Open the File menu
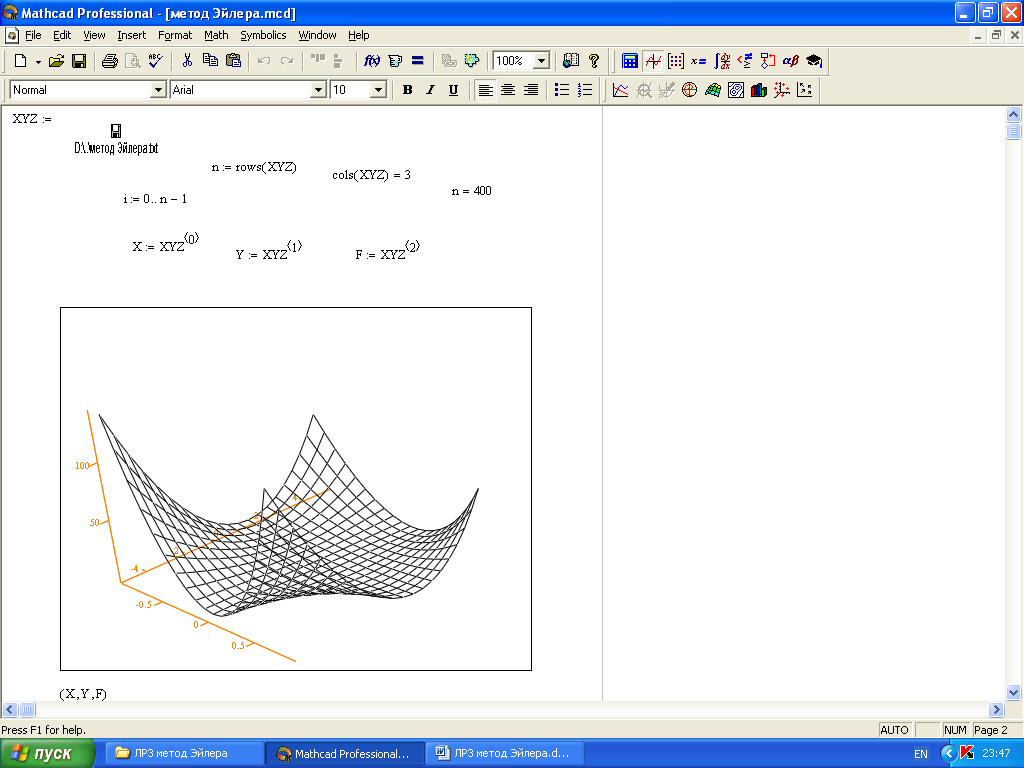The image size is (1024, 768). pos(33,35)
